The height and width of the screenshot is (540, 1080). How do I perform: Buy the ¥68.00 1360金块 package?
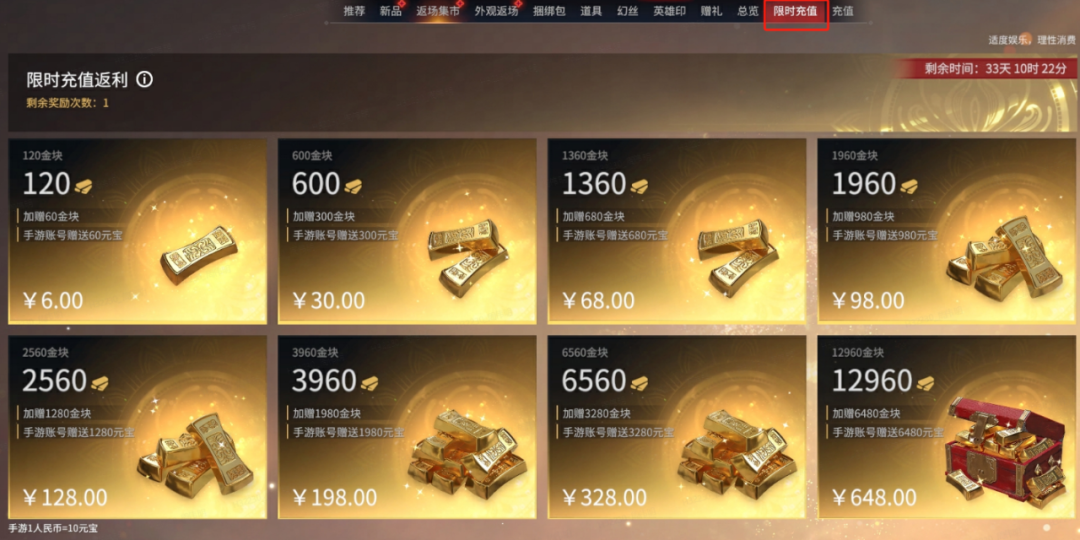[x=676, y=231]
